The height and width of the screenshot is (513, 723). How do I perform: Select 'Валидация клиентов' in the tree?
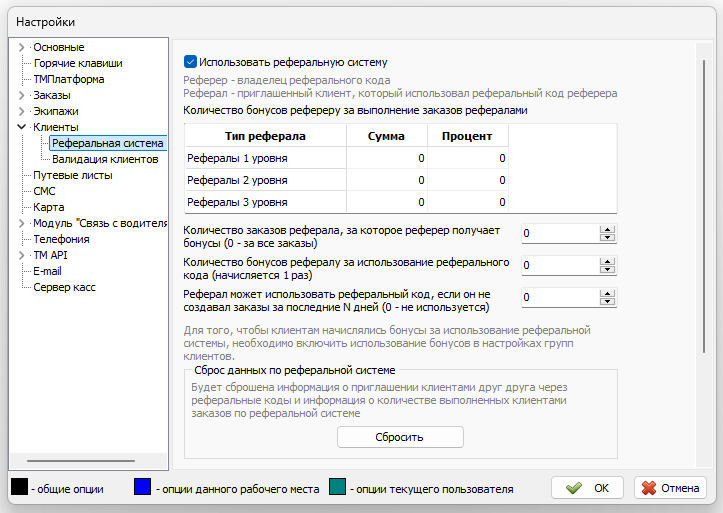pos(105,159)
